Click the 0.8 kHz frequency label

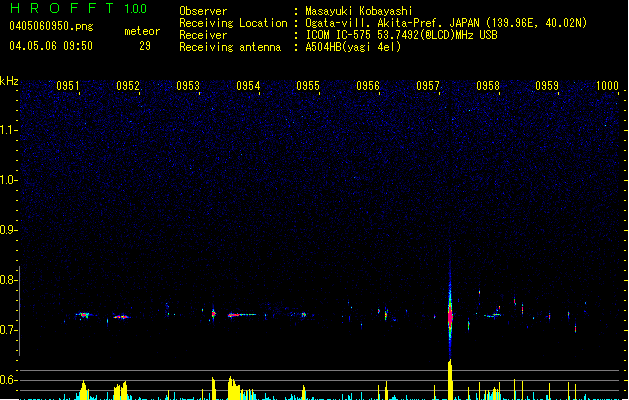click(8, 280)
